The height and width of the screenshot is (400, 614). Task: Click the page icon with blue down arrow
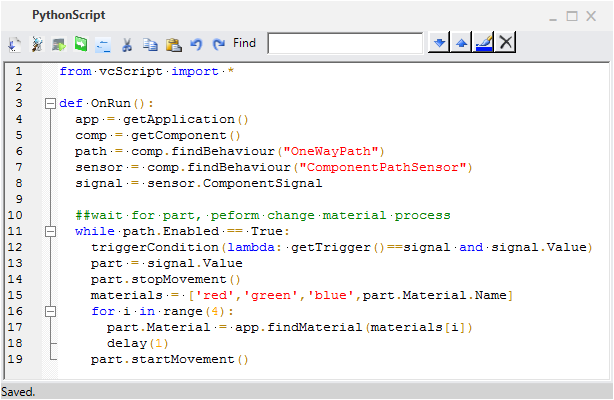tap(15, 44)
